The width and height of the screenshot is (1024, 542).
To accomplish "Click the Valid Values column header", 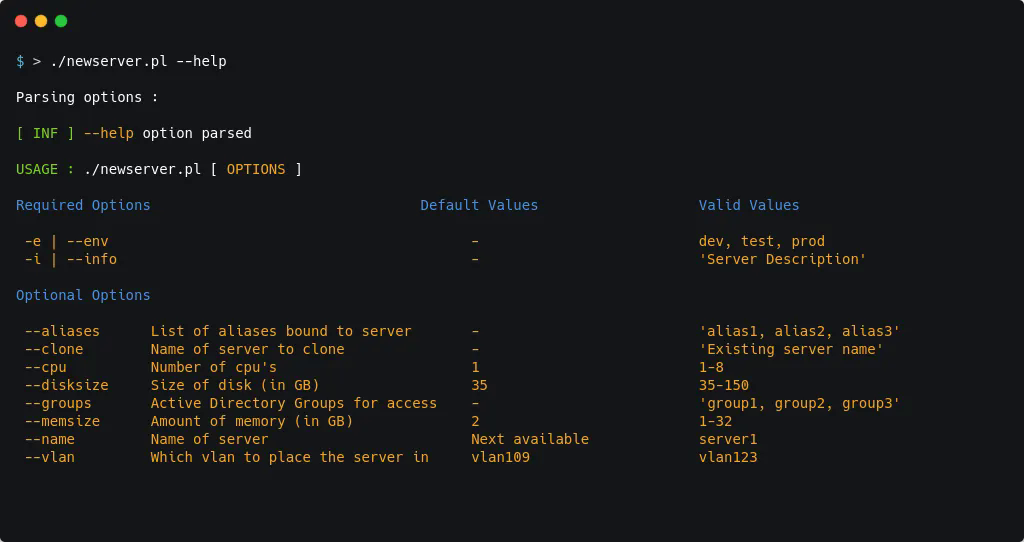I will 749,205.
